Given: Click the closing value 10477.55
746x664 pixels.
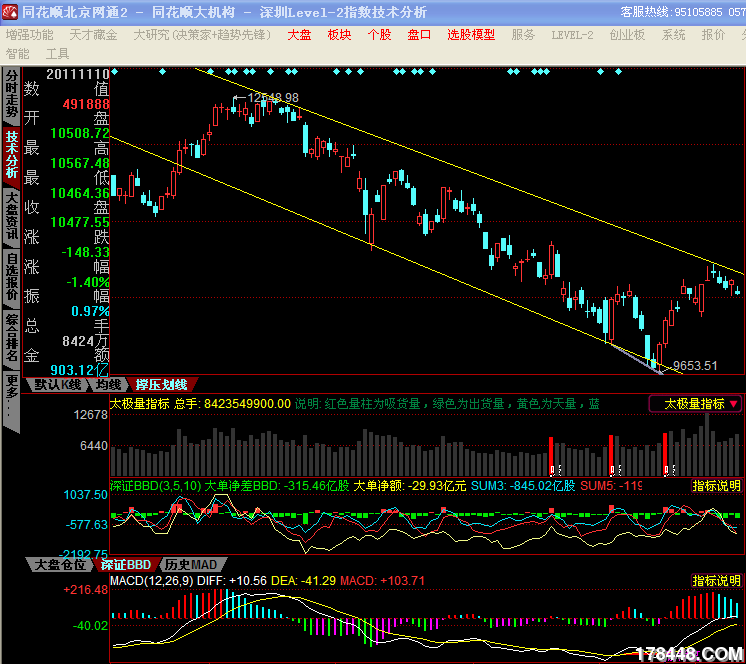Looking at the screenshot, I should (80, 222).
